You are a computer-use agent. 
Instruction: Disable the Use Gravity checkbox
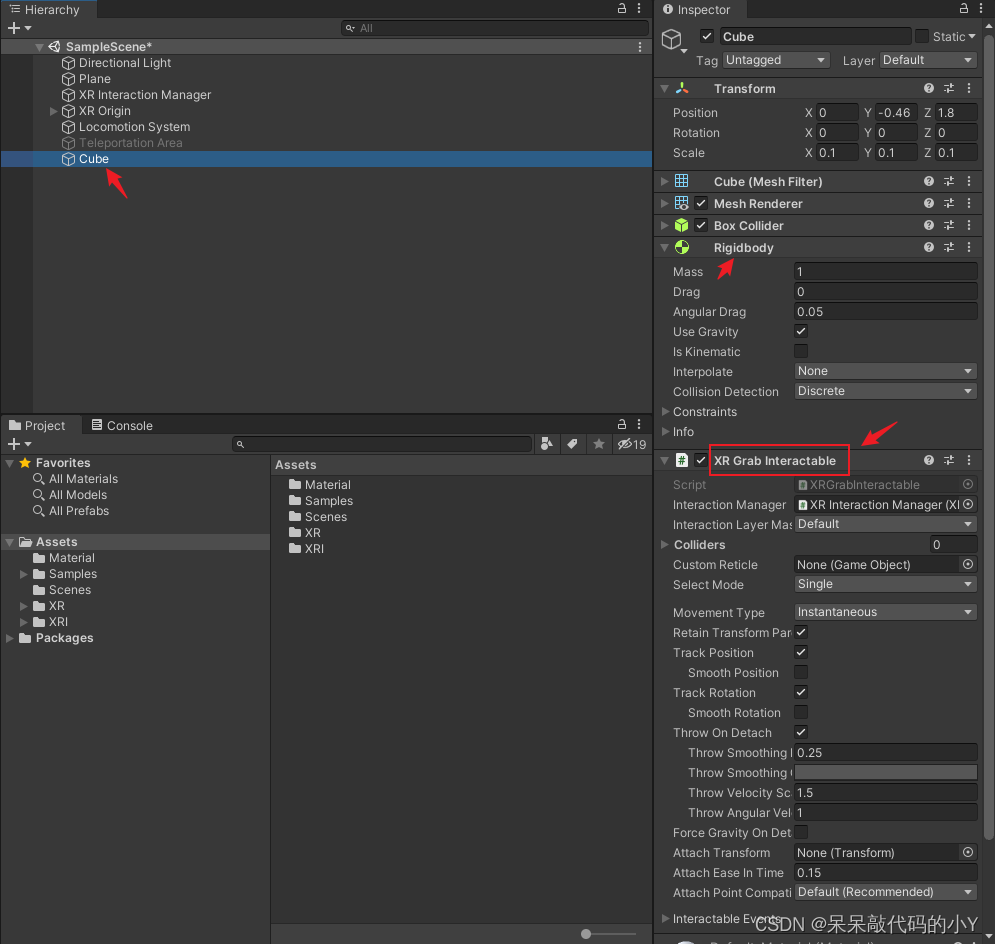tap(801, 331)
